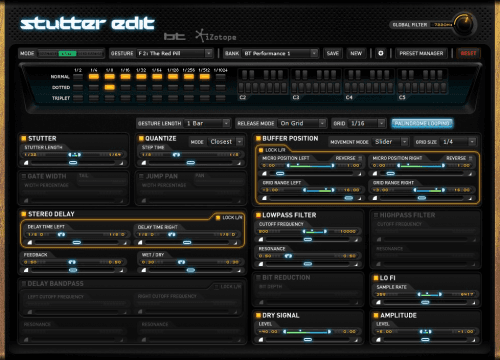Click the red Reset button
The image size is (500, 360).
[468, 53]
